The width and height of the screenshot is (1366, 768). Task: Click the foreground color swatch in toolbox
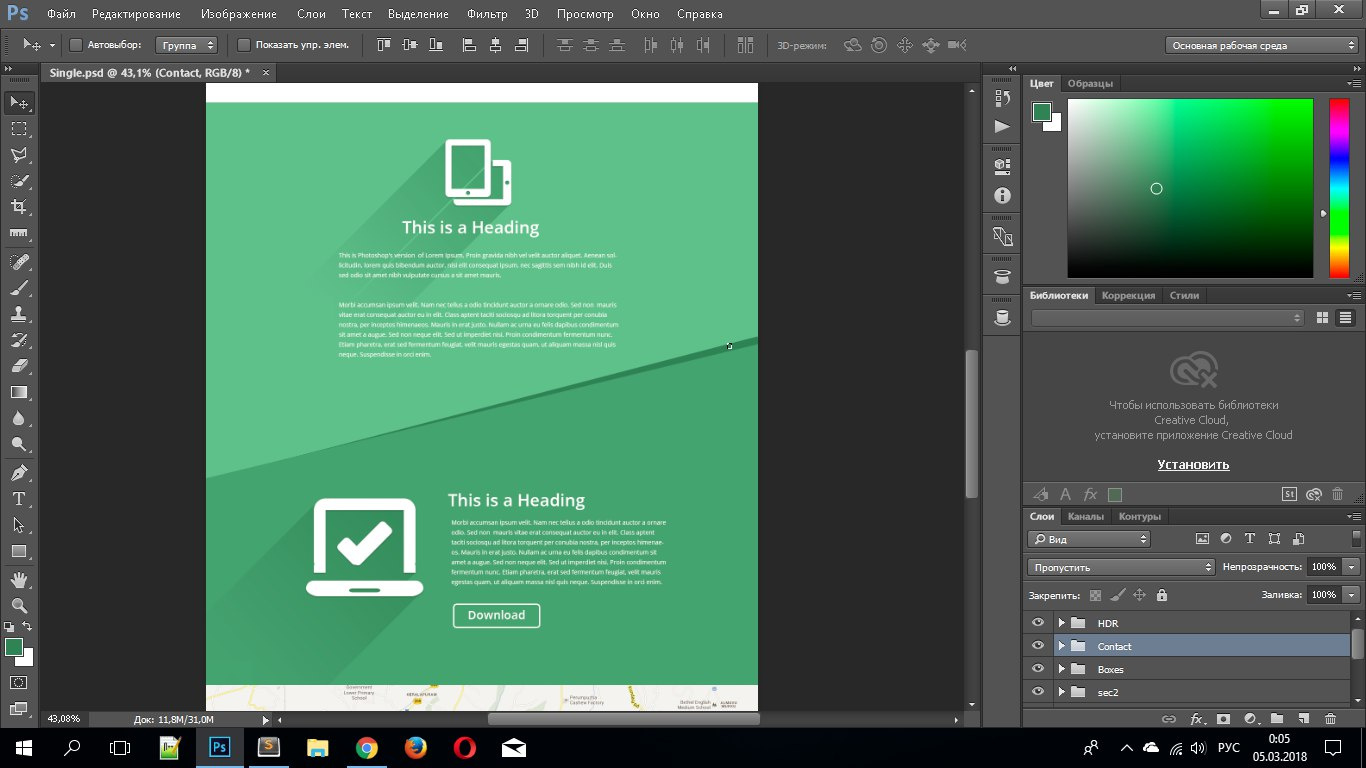(x=14, y=647)
